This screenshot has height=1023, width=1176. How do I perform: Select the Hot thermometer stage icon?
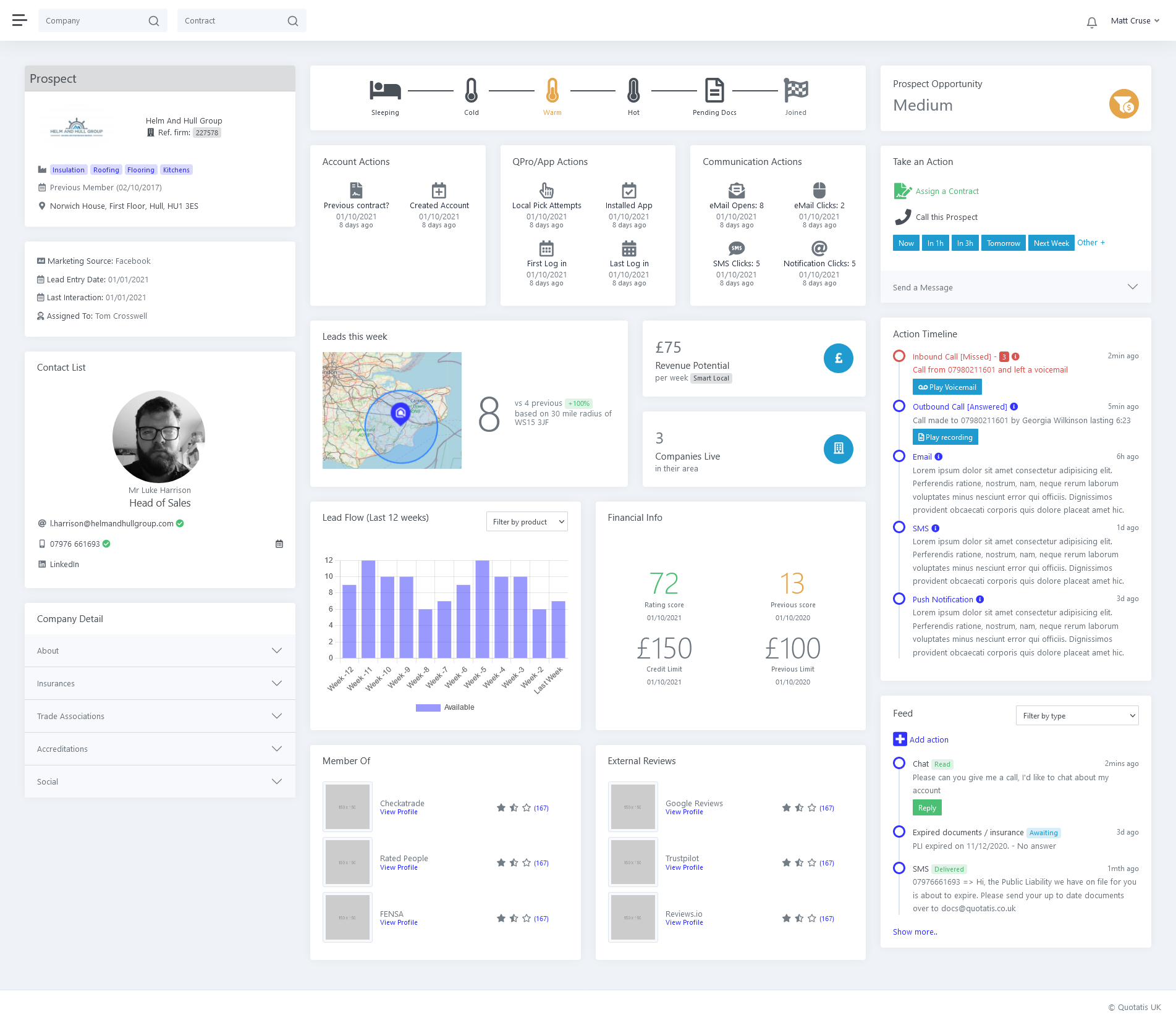click(633, 90)
